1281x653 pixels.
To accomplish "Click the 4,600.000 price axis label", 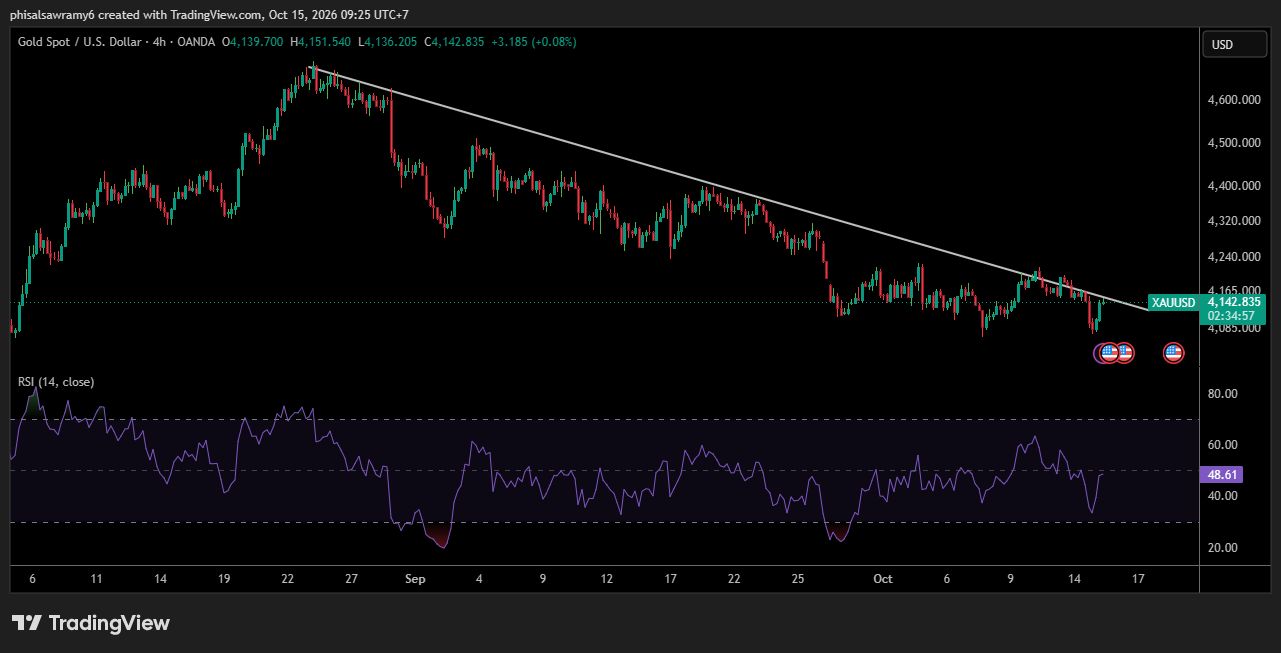I will [1232, 100].
